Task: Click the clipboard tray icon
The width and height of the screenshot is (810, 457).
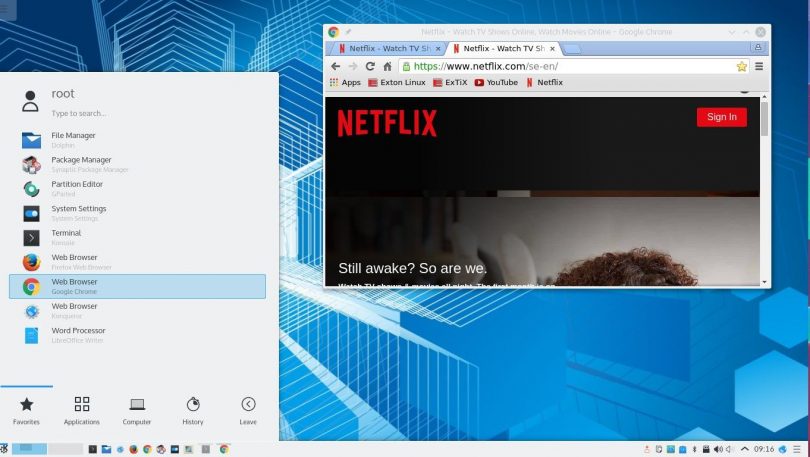Action: (x=659, y=449)
